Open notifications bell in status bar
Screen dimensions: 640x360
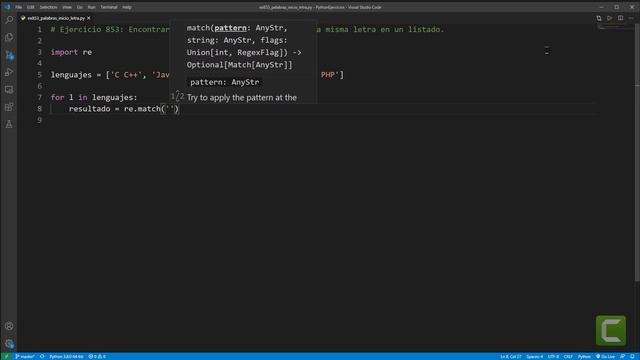pyautogui.click(x=632, y=356)
